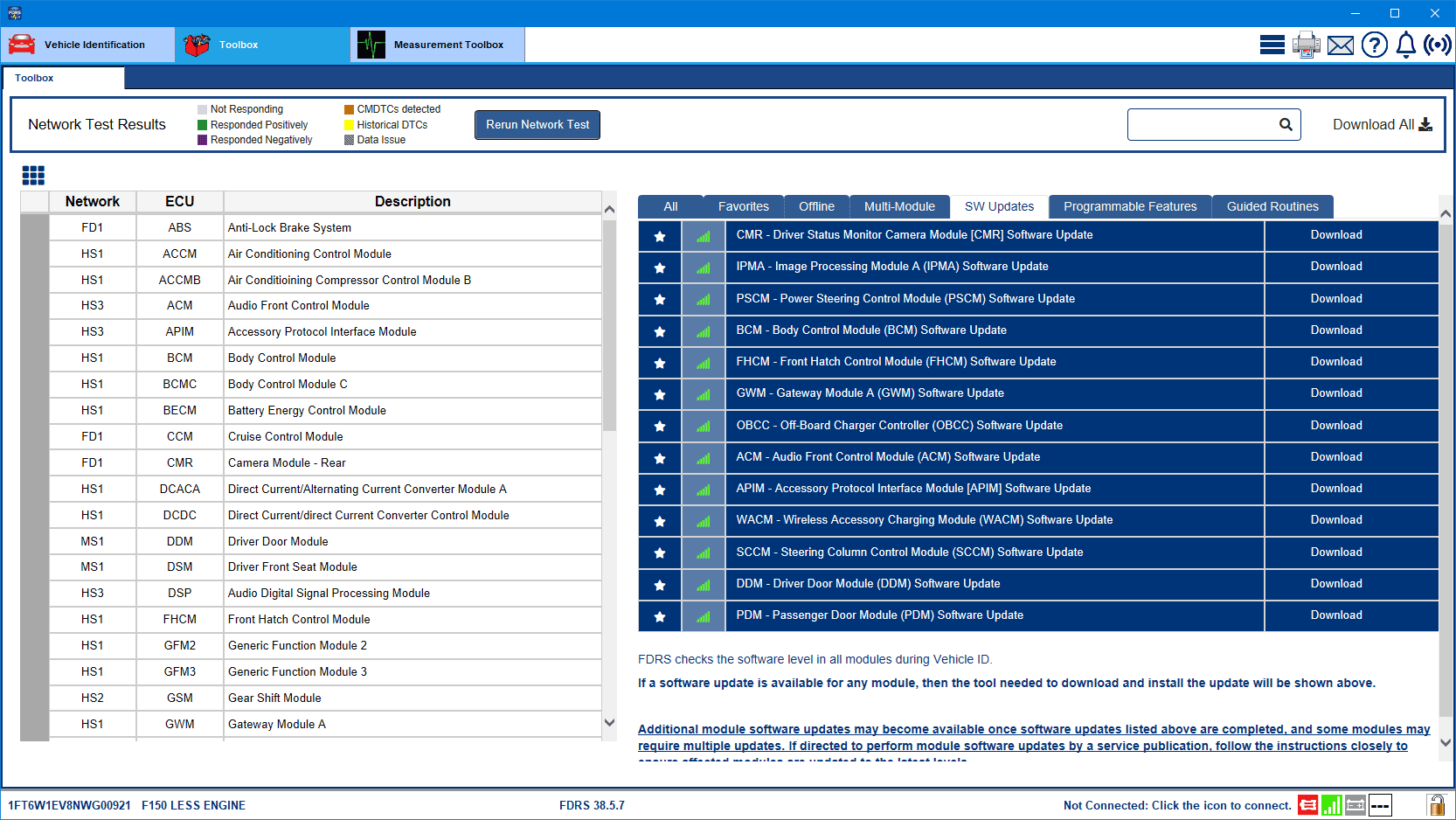Viewport: 1456px width, 820px height.
Task: Click the Download All link
Action: [1382, 124]
